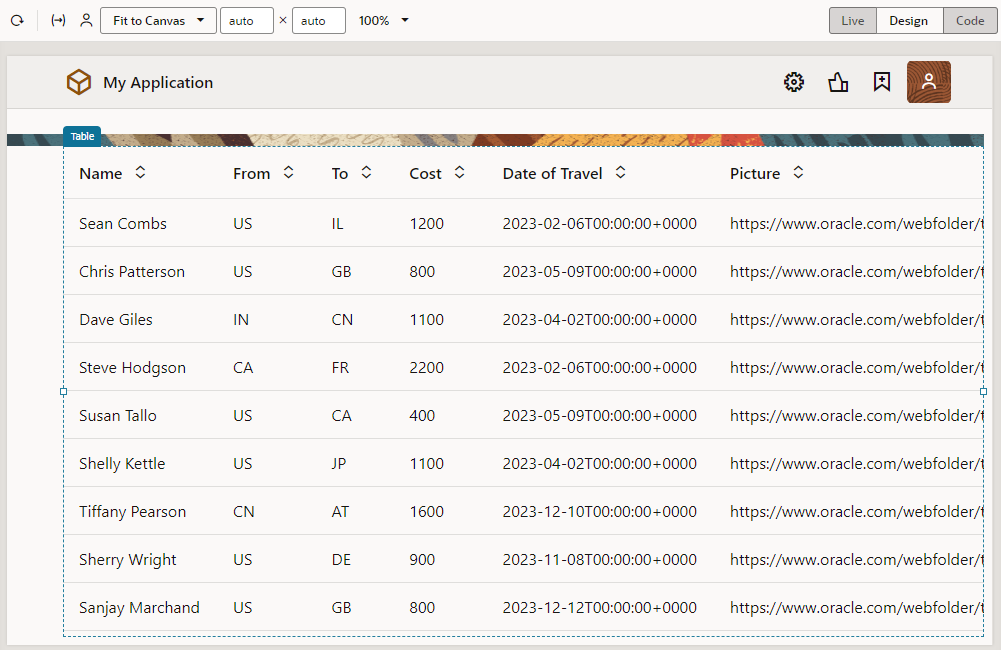
Task: Sort by Date of Travel arrows
Action: coord(621,172)
